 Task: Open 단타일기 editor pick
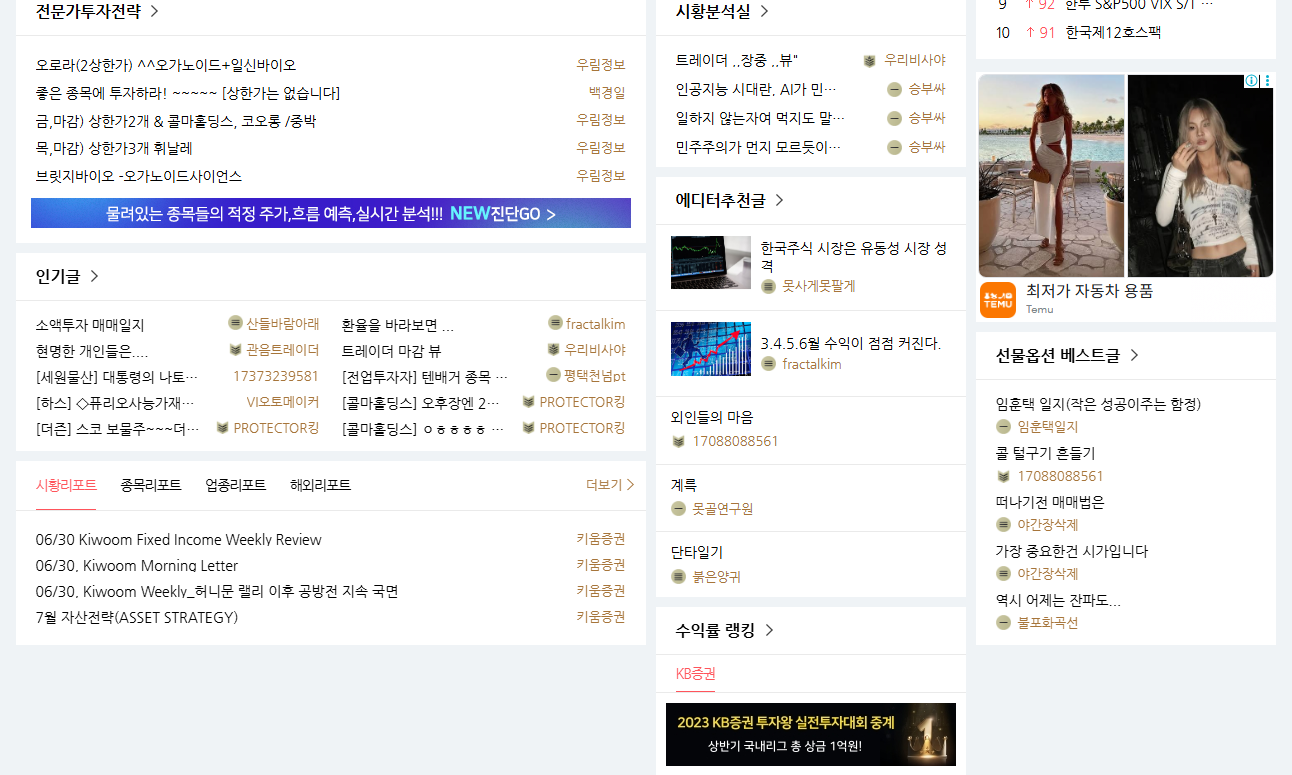coord(697,552)
